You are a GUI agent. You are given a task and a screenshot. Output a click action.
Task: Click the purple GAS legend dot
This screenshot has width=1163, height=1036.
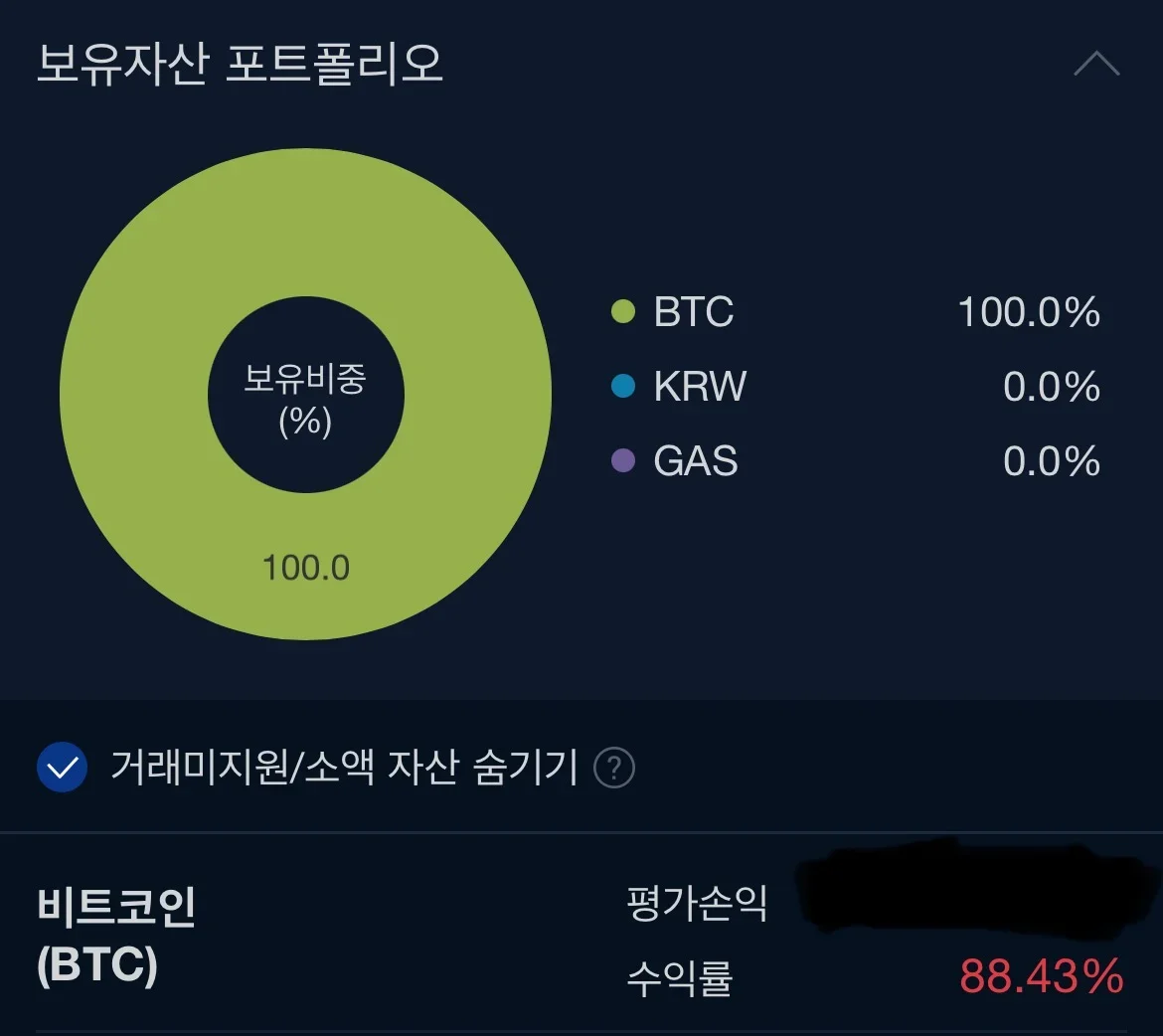[623, 460]
